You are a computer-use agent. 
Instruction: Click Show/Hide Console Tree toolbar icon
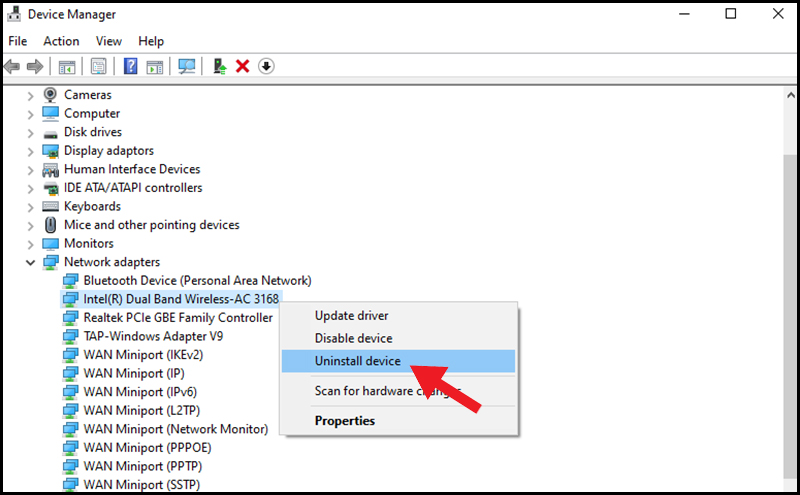(x=67, y=66)
